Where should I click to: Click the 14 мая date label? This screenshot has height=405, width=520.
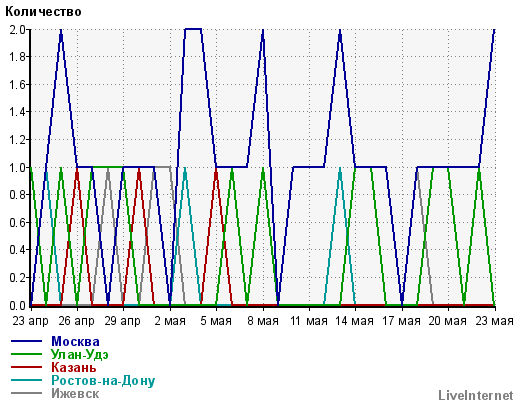pyautogui.click(x=354, y=321)
